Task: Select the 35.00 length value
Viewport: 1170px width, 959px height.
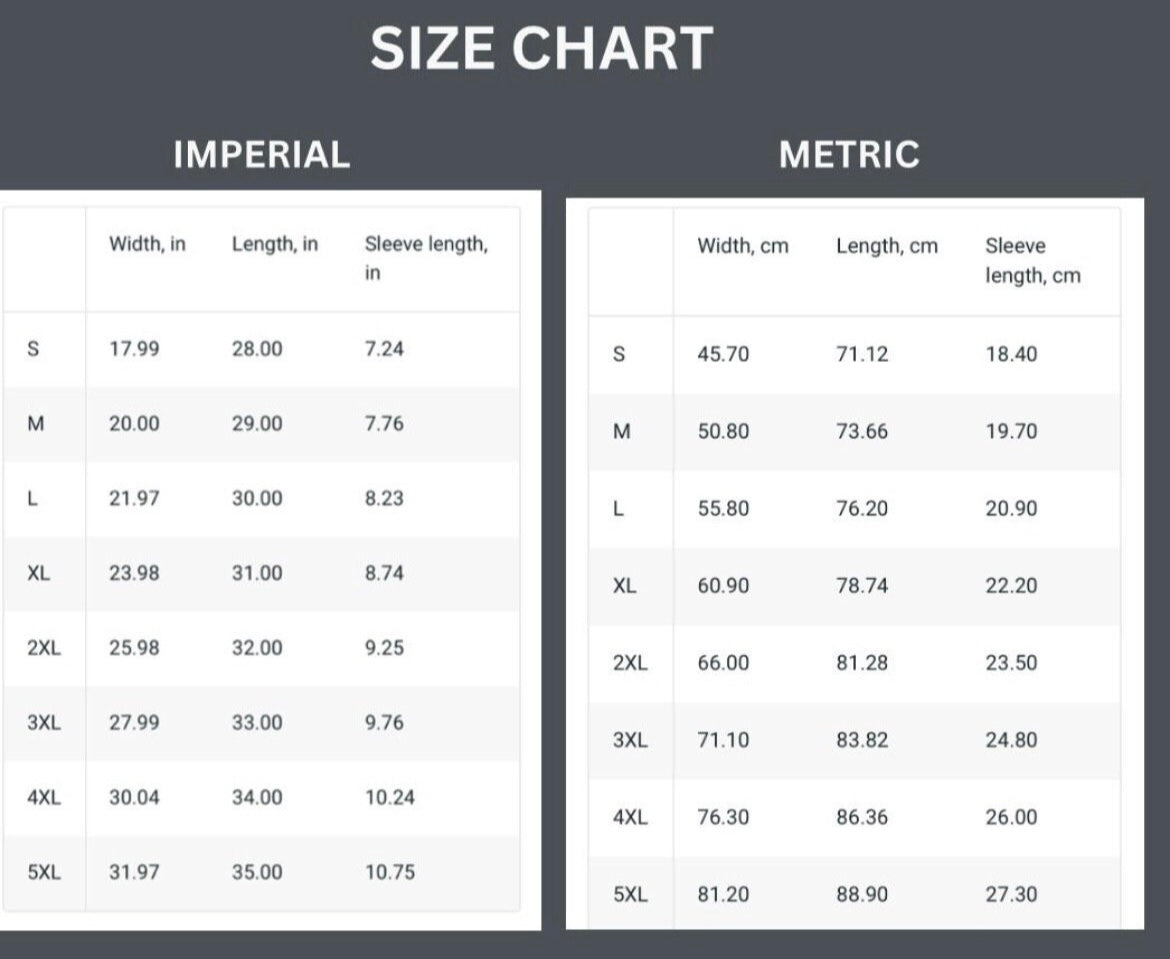Action: pyautogui.click(x=257, y=872)
